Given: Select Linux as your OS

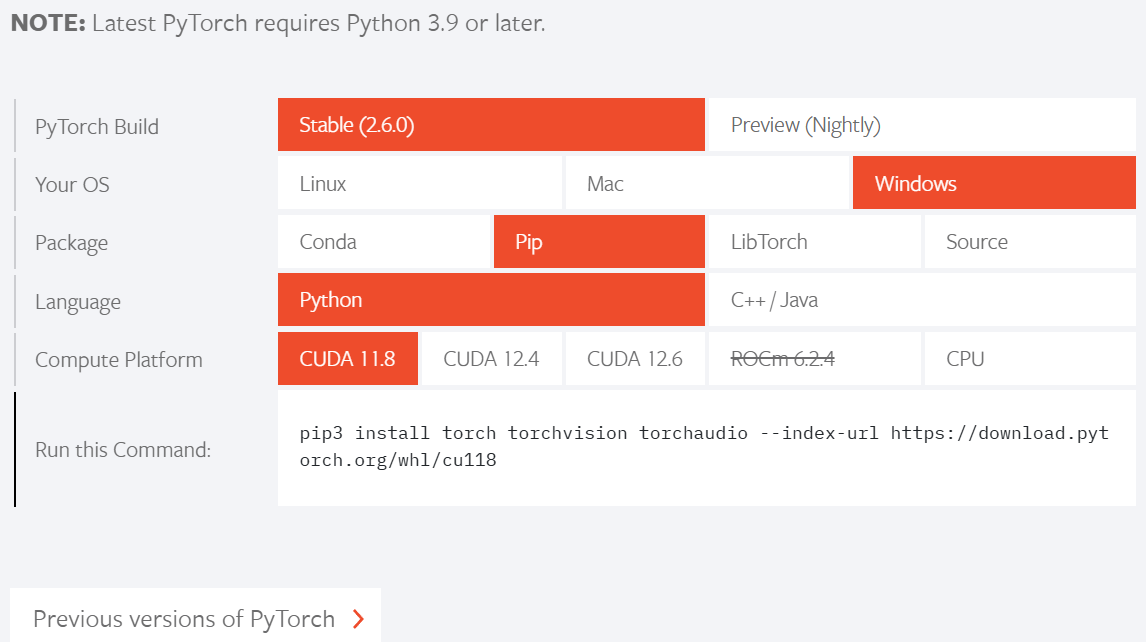Looking at the screenshot, I should (420, 184).
